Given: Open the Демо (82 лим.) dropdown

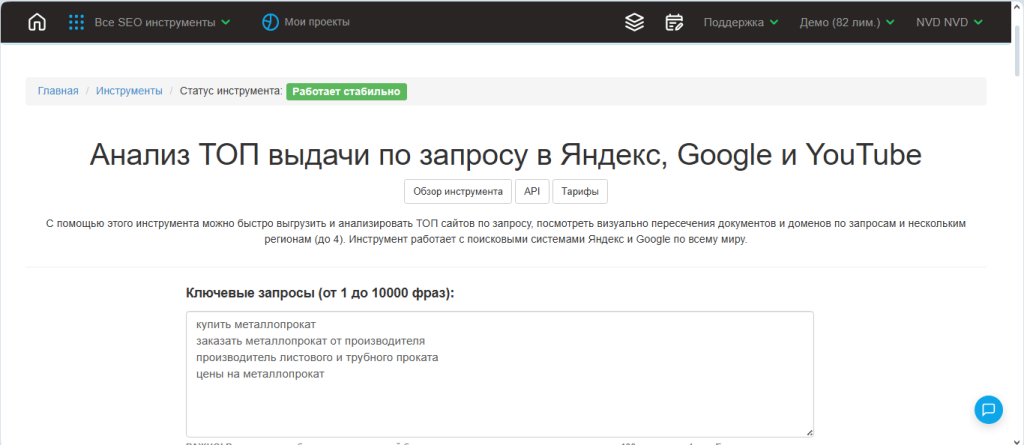Looking at the screenshot, I should point(846,22).
